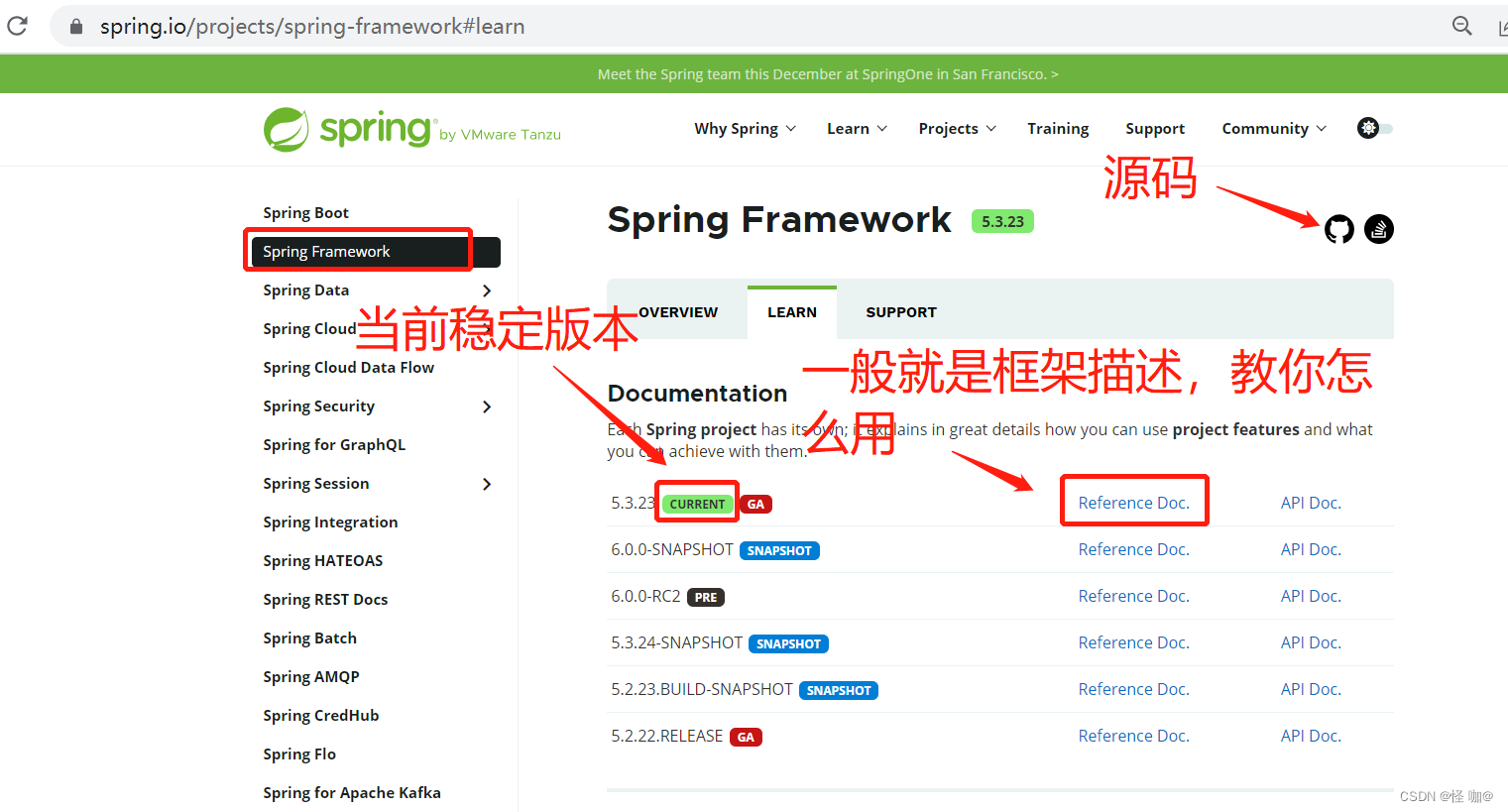Open Spring for Apache Kafka project
Screen dimensions: 1508x812
click(x=352, y=793)
